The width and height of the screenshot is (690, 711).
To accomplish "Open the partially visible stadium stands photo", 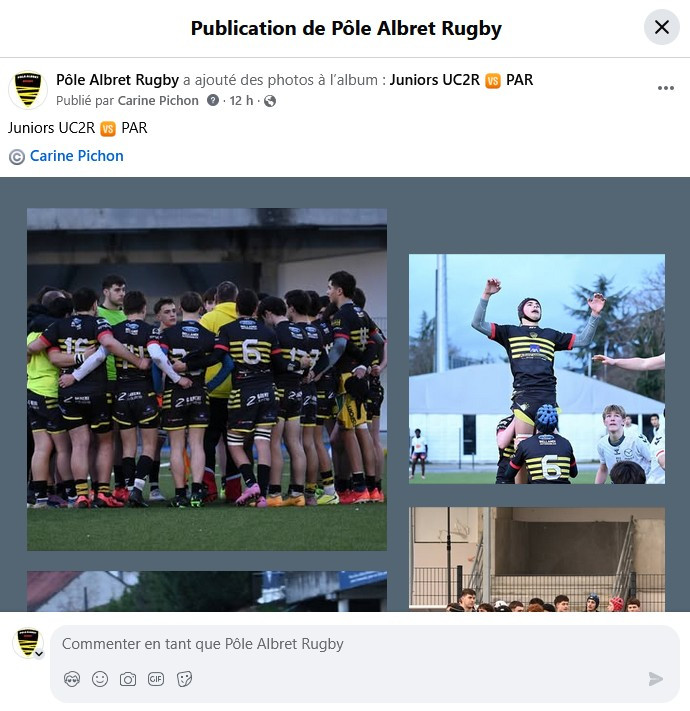I will pyautogui.click(x=537, y=559).
